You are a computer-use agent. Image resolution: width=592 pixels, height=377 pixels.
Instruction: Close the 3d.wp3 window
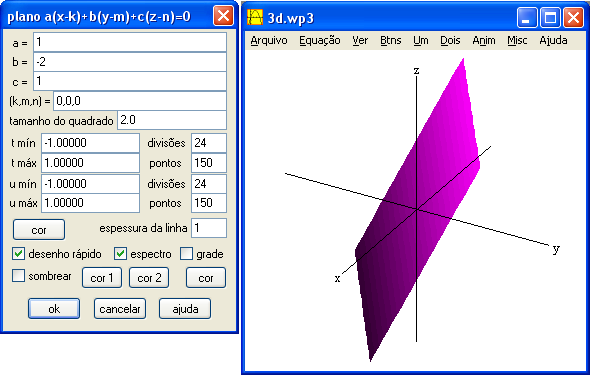[574, 18]
